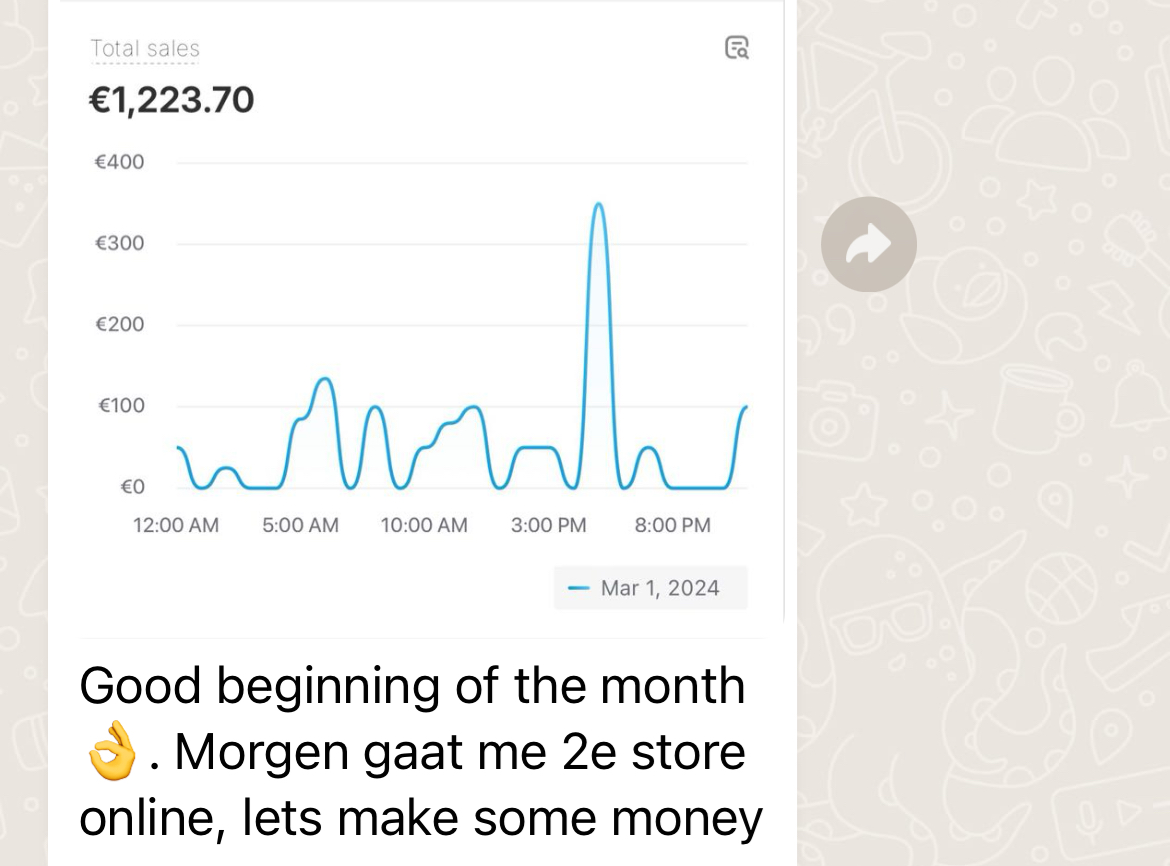Click the €100 y-axis label

pos(122,406)
